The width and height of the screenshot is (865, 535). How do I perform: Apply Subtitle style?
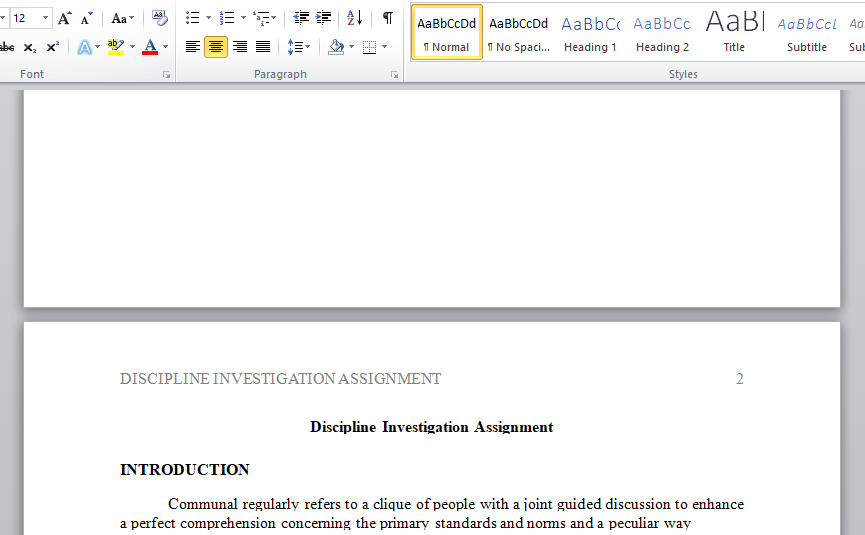point(807,32)
